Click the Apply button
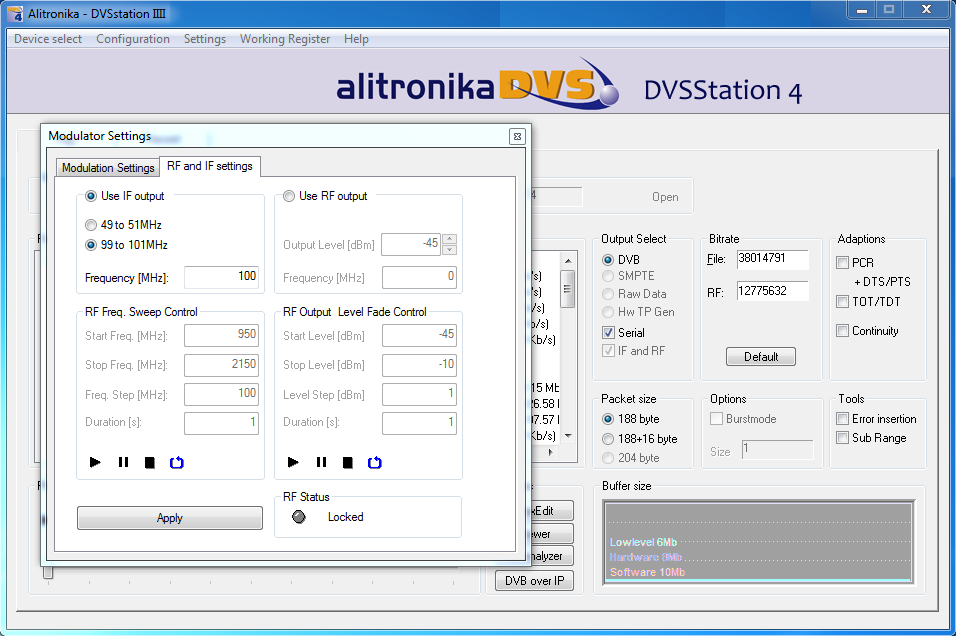Screen dimensions: 956x636 [170, 518]
